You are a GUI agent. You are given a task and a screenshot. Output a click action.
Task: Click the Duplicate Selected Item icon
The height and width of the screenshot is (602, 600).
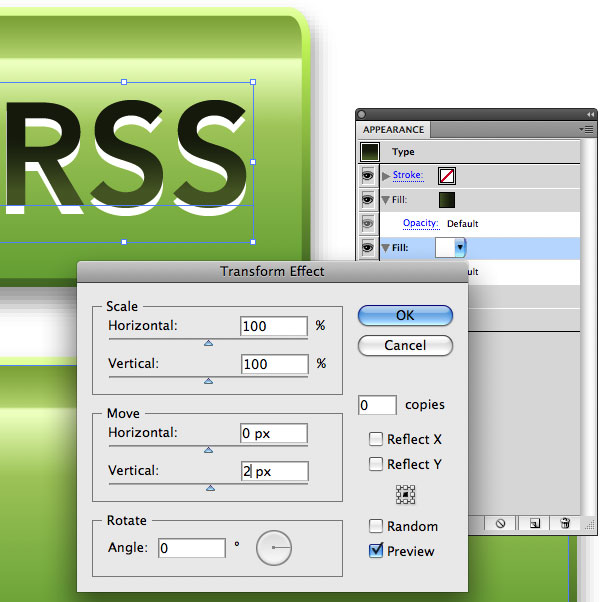coord(535,523)
